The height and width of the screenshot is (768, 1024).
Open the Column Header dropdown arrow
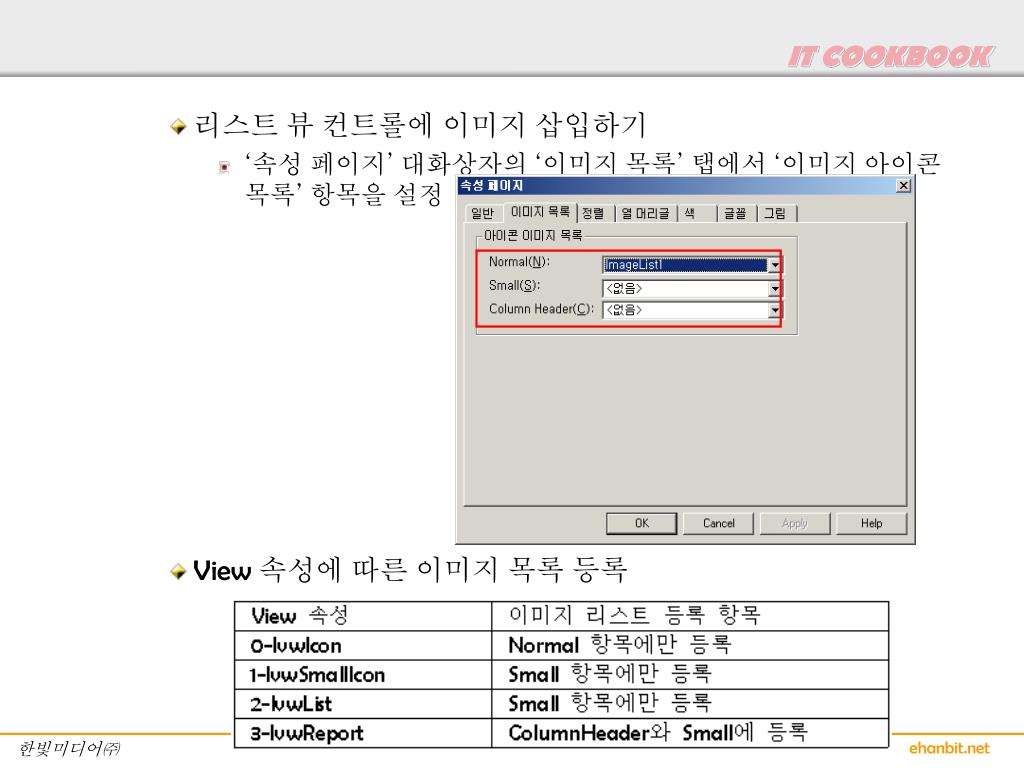point(774,310)
